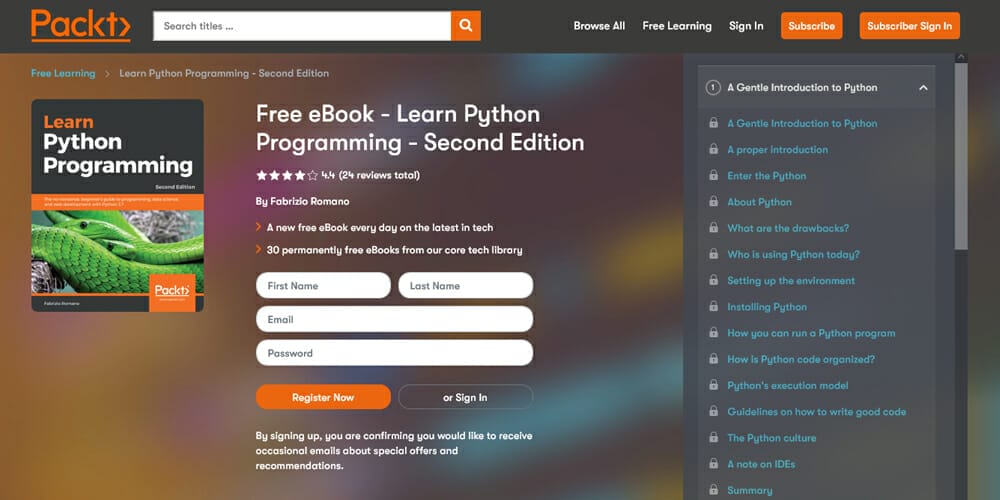1000x500 pixels.
Task: Click lock icon beside The Python culture
Action: tap(714, 437)
